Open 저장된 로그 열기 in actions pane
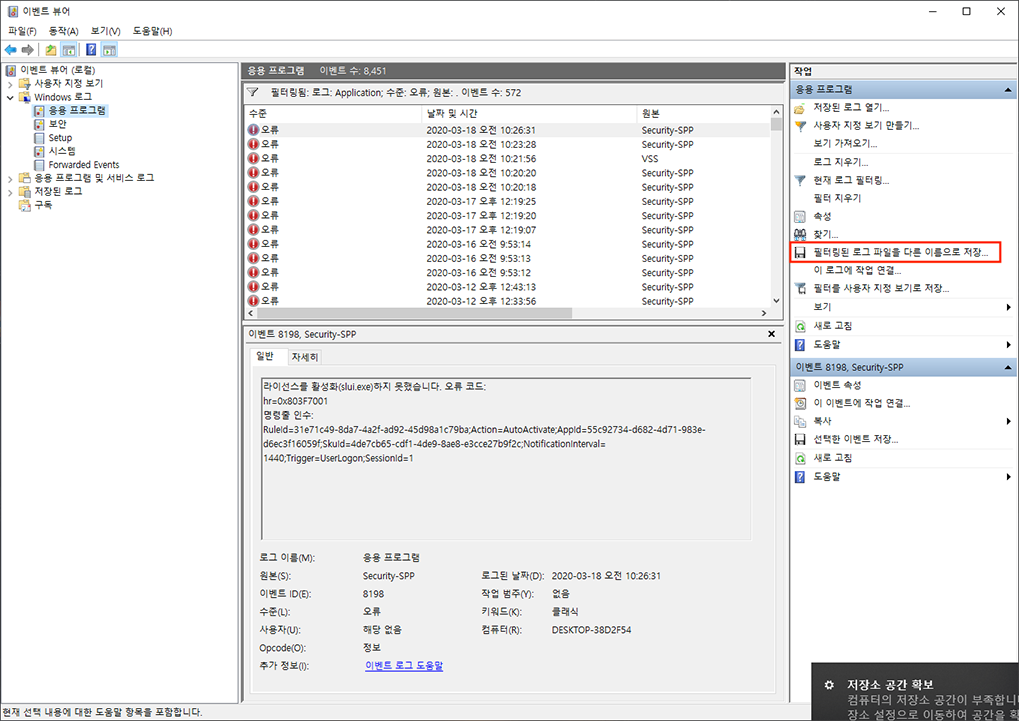This screenshot has height=721, width=1019. pos(851,107)
